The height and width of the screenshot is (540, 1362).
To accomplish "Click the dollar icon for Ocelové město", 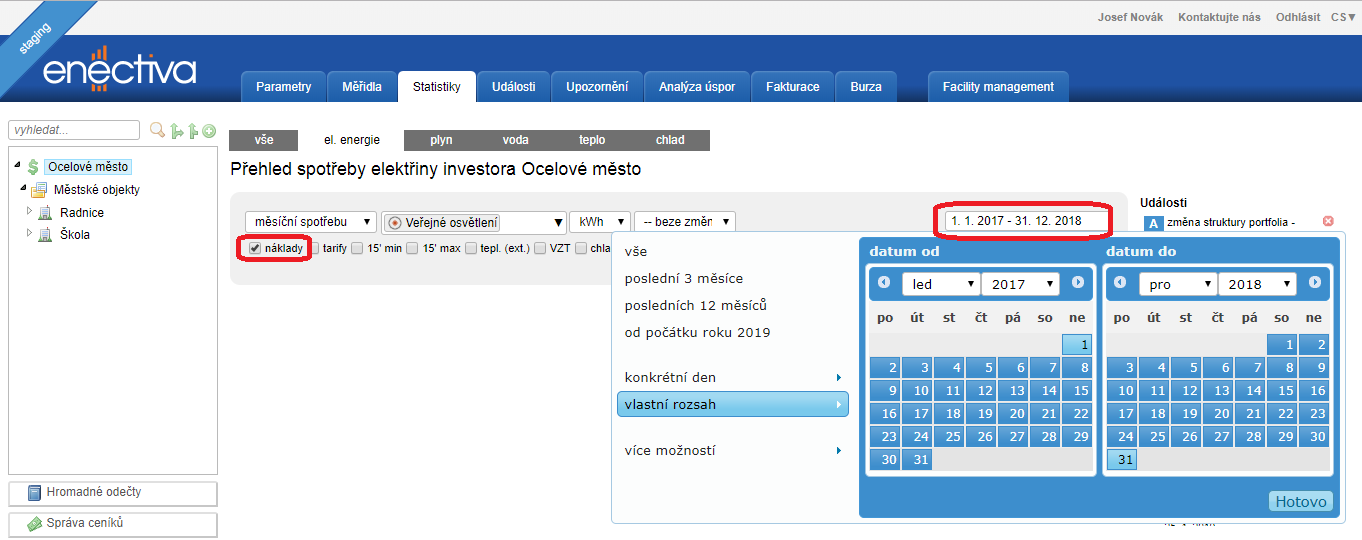I will tap(33, 167).
